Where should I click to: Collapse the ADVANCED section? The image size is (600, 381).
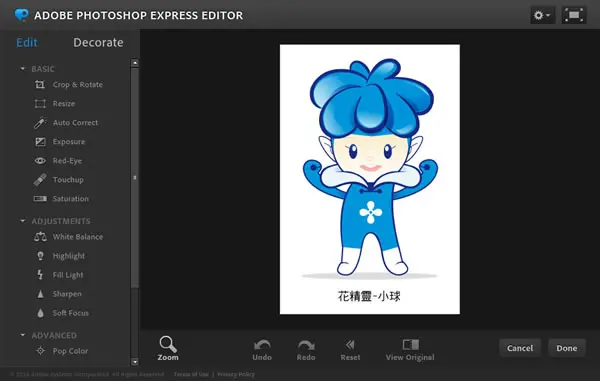(x=23, y=335)
